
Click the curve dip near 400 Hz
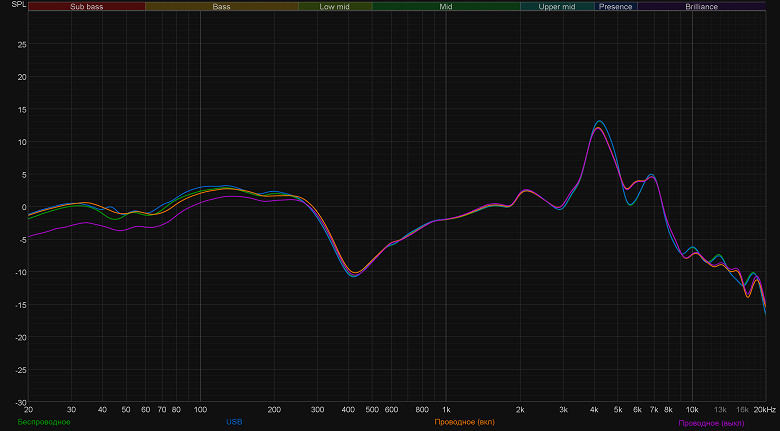coord(354,275)
